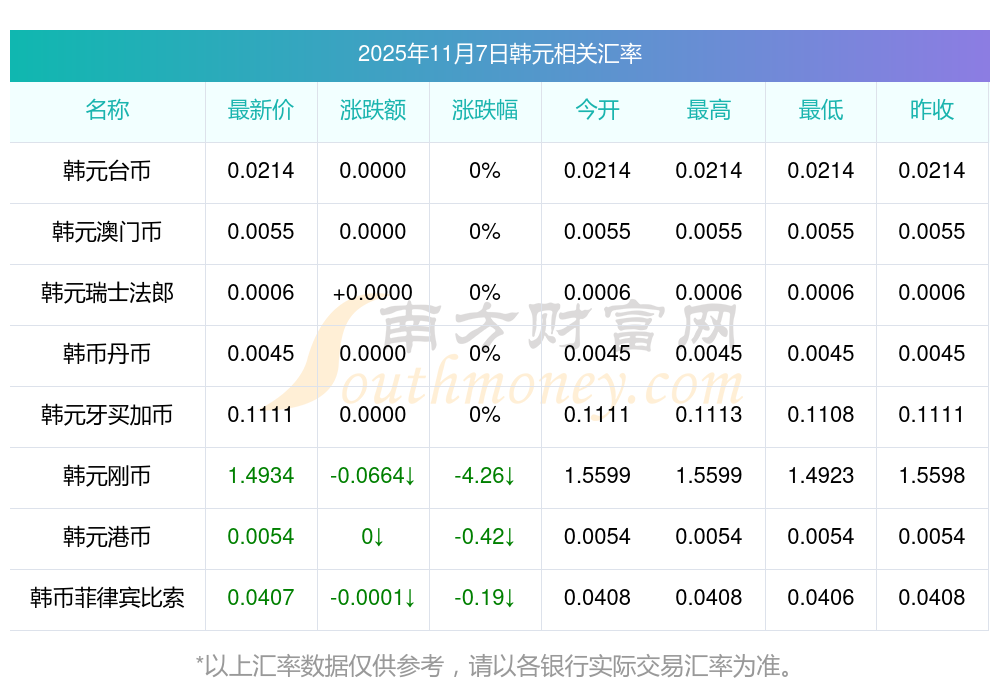The image size is (1000, 697).
Task: Click the table title 2025年11月7日韩元相关汇率
Action: pyautogui.click(x=499, y=54)
